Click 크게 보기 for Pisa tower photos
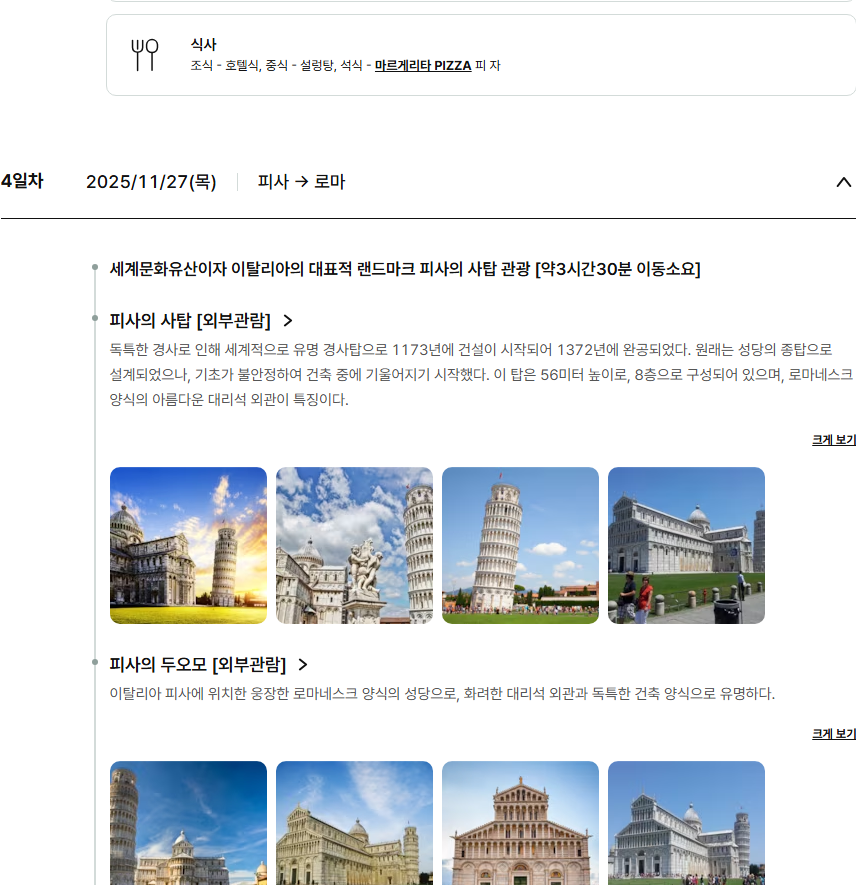 point(833,440)
